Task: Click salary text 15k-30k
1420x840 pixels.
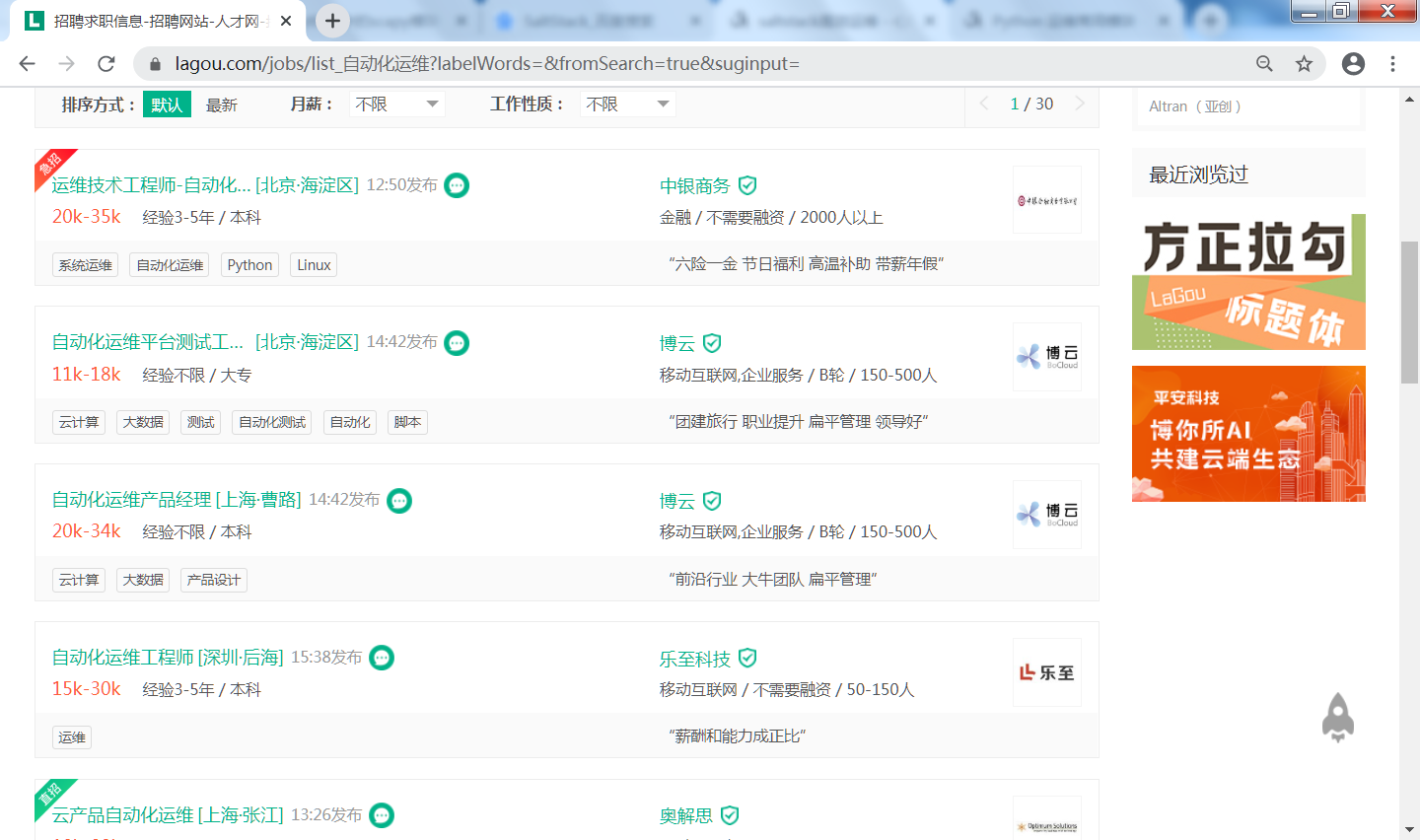Action: [x=87, y=689]
